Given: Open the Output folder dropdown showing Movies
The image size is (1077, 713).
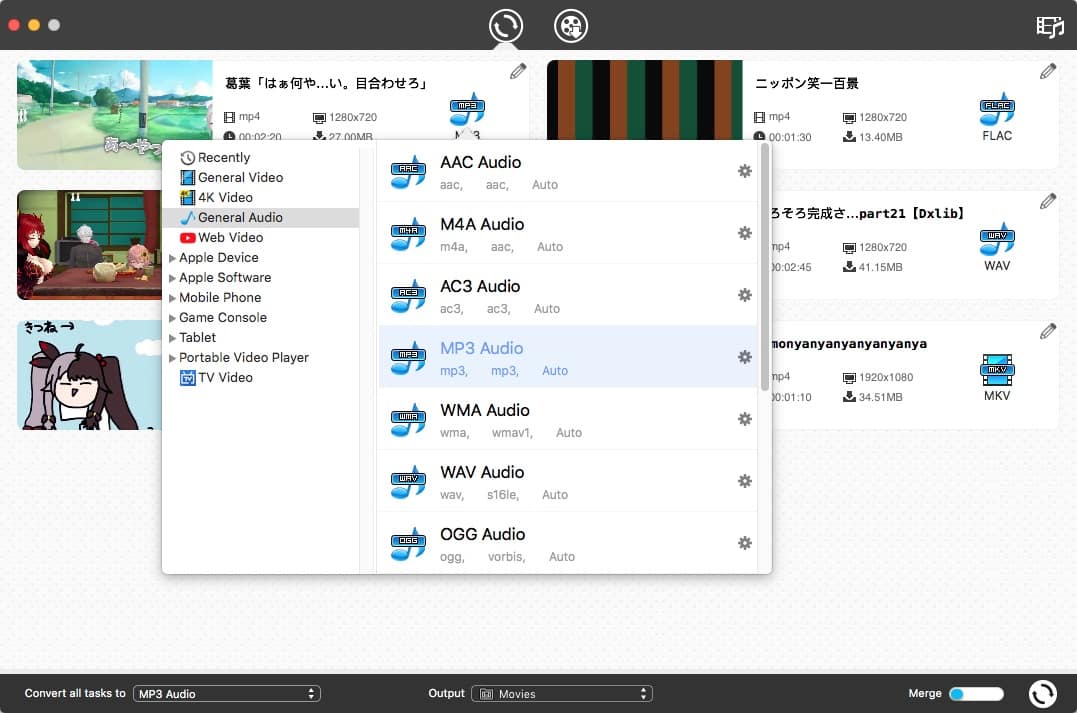Looking at the screenshot, I should 561,692.
